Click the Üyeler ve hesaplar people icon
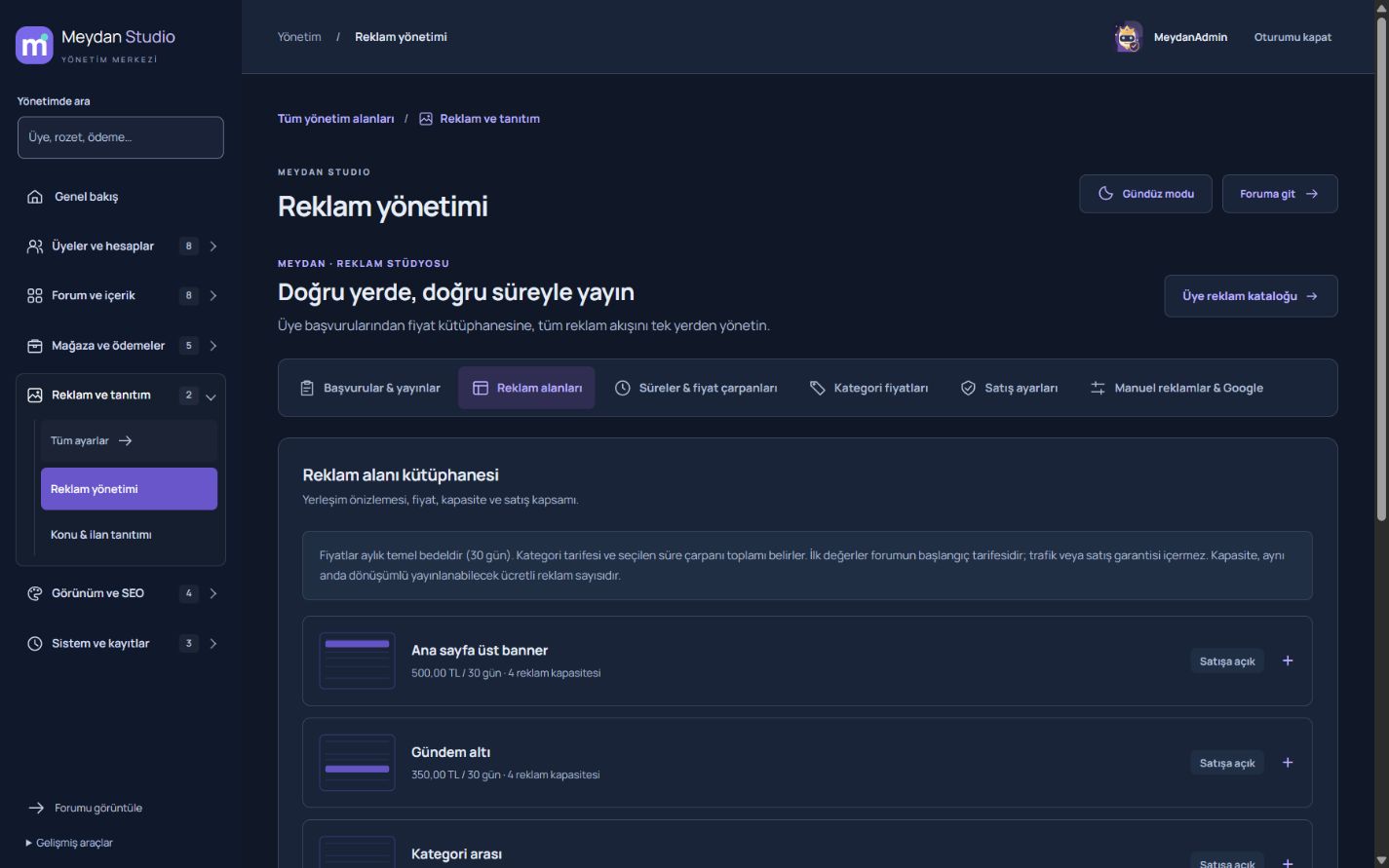Screen dimensions: 1389x868 pos(35,246)
